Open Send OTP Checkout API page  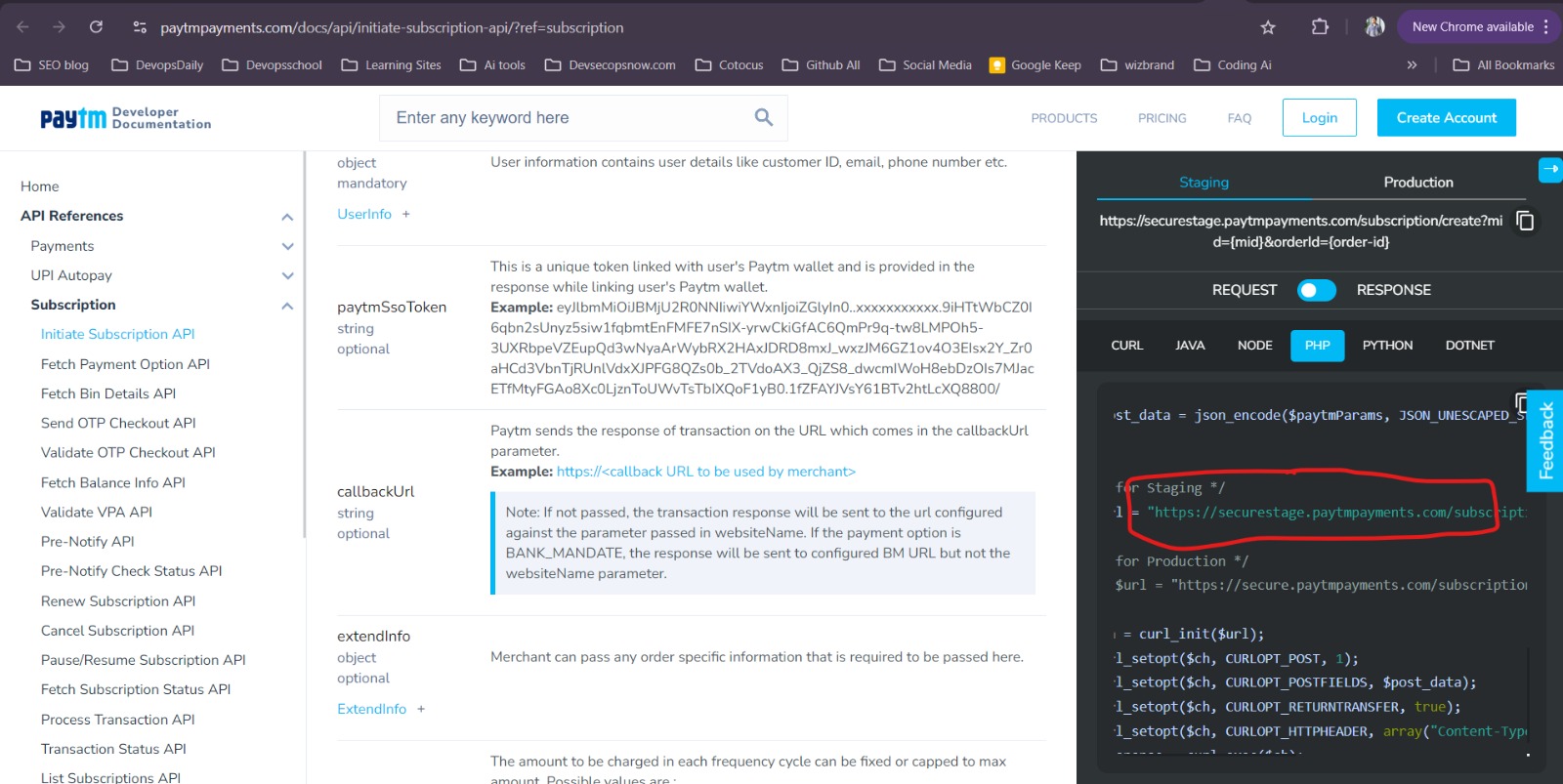pyautogui.click(x=118, y=423)
